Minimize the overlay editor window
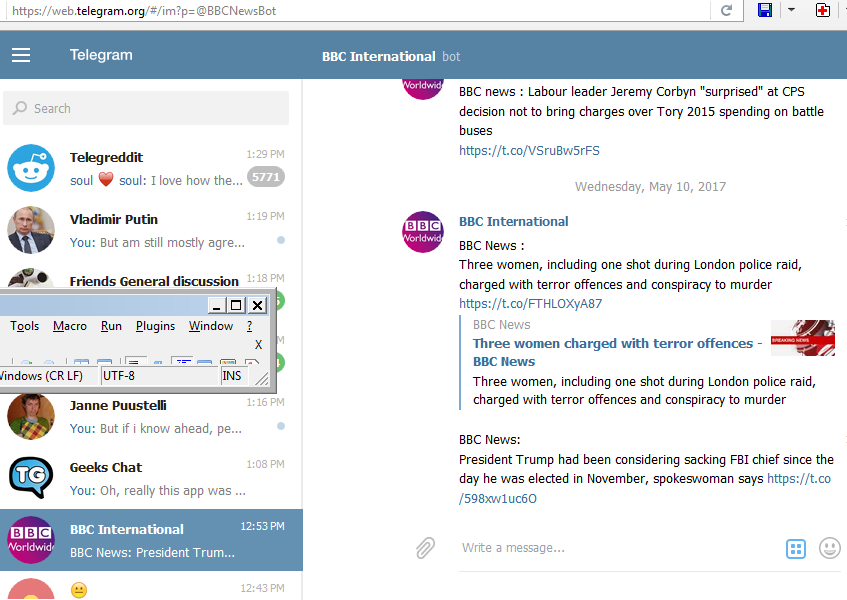The width and height of the screenshot is (847, 600). pos(217,305)
